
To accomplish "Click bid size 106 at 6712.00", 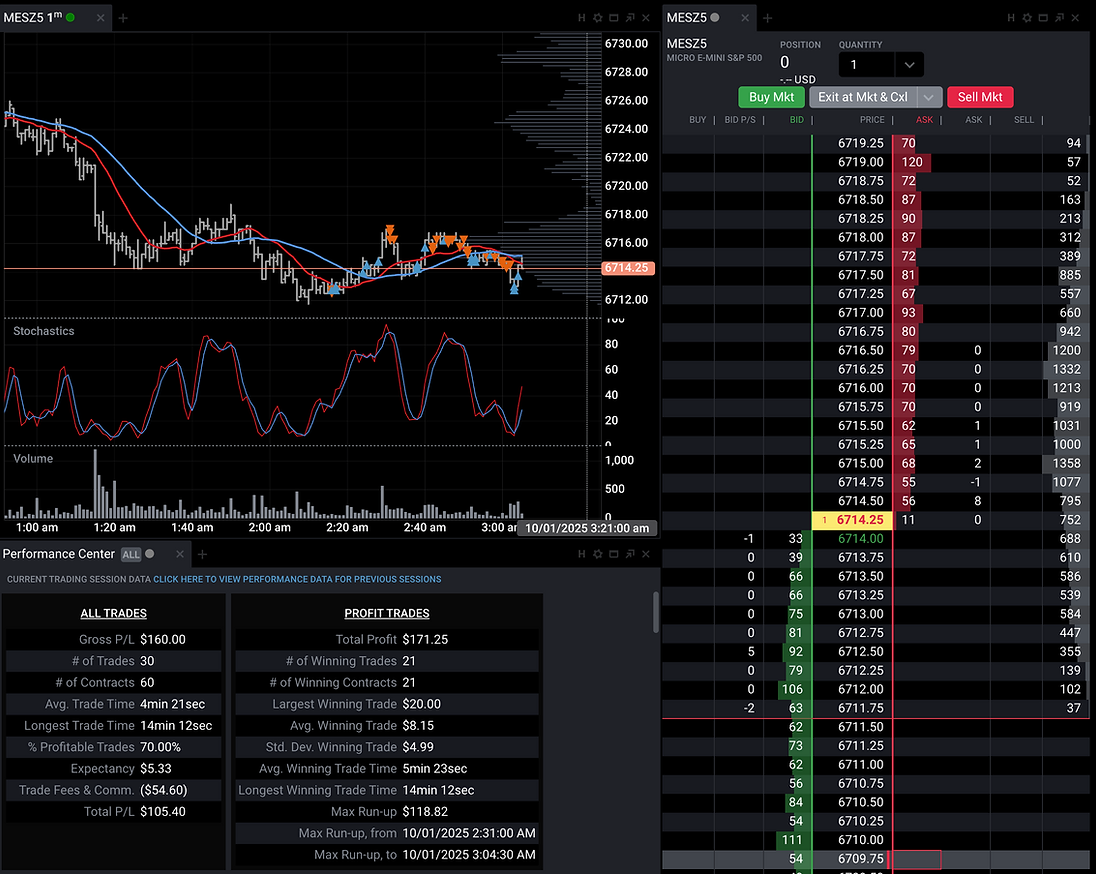I will [x=792, y=689].
